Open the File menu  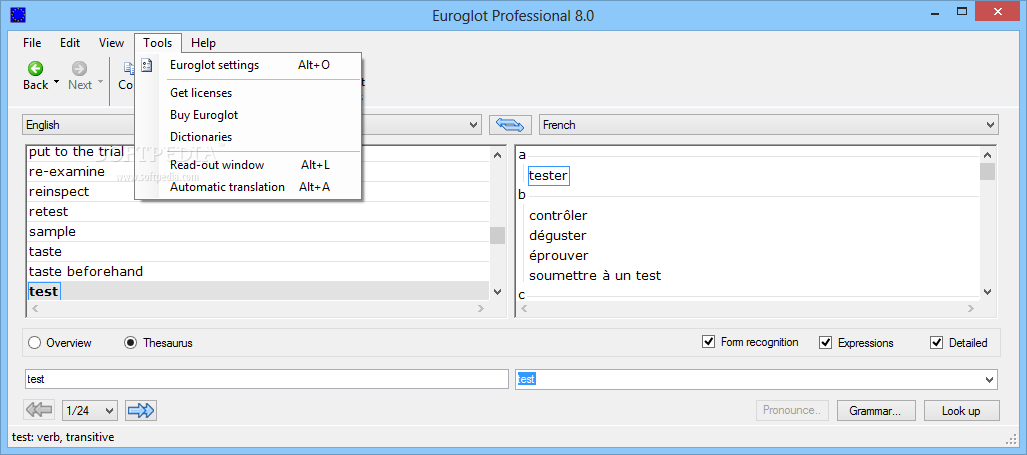coord(31,43)
